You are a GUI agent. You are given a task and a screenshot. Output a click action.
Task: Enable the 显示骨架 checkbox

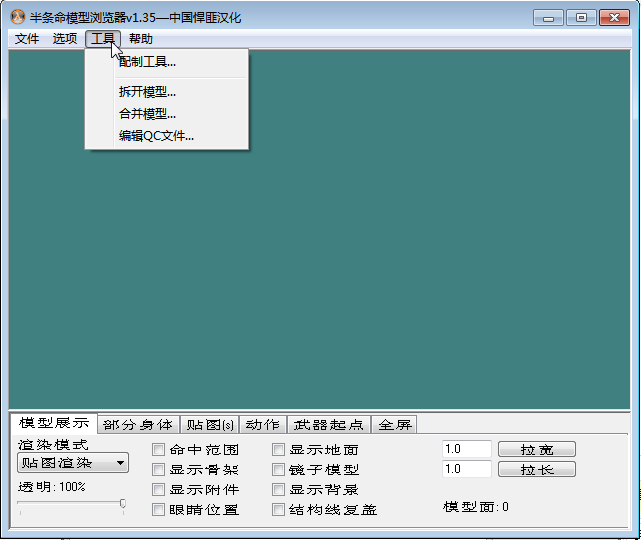(x=158, y=470)
